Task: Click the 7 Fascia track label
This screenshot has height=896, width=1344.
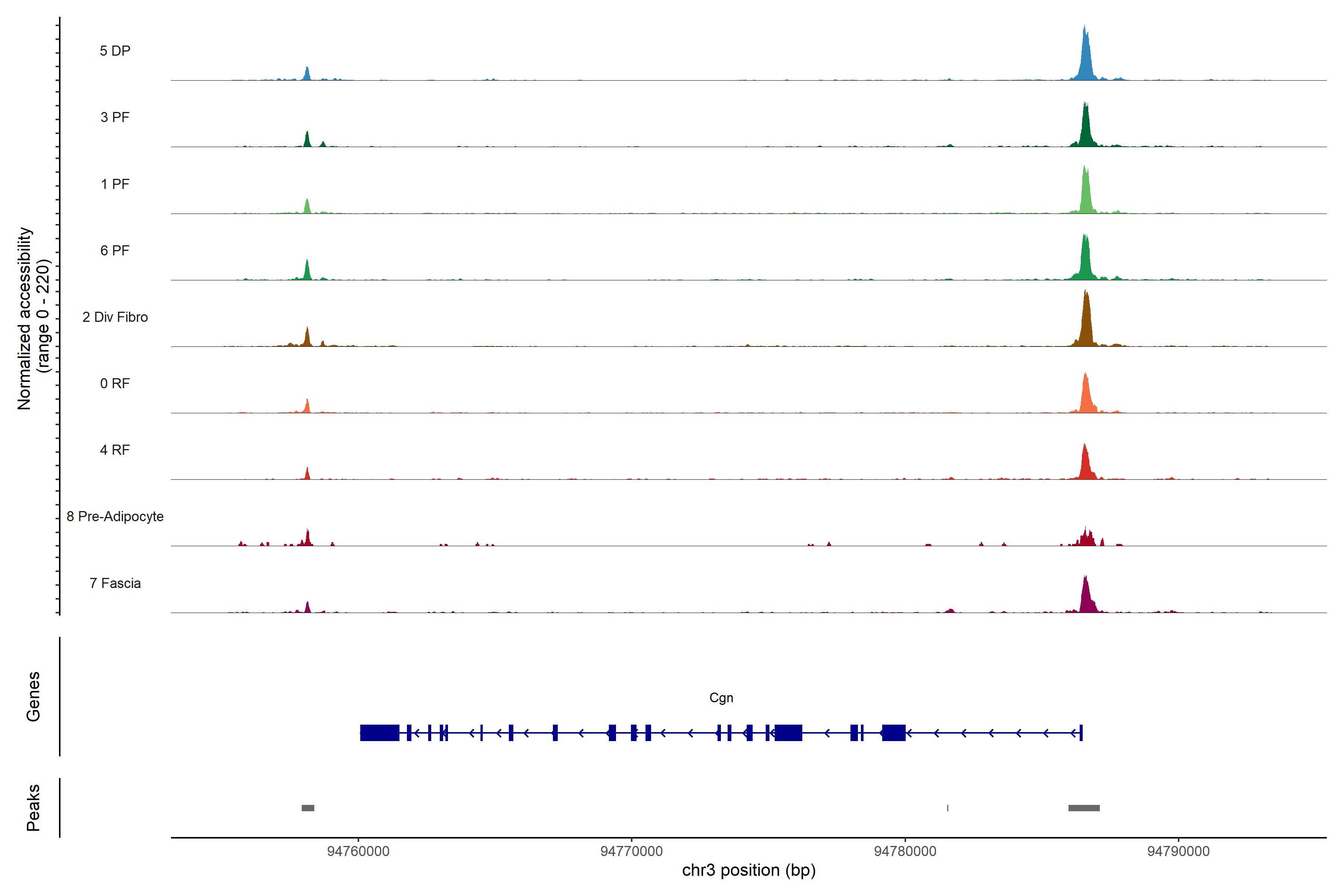Action: [115, 583]
